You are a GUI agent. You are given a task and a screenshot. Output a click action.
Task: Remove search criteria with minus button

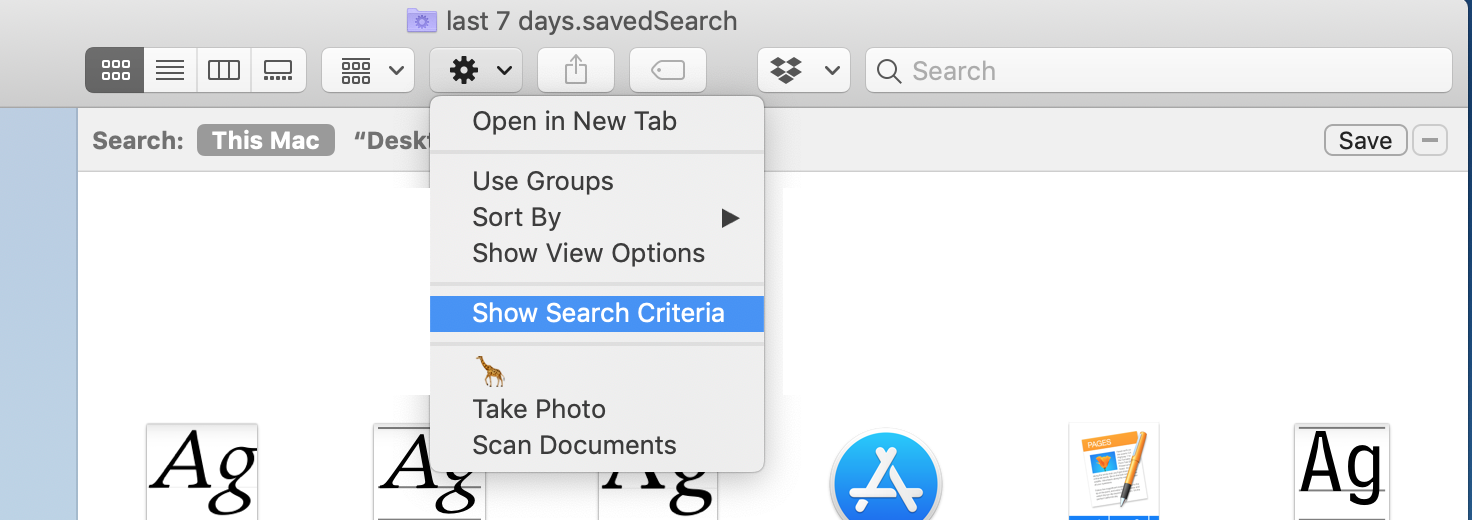[1430, 141]
